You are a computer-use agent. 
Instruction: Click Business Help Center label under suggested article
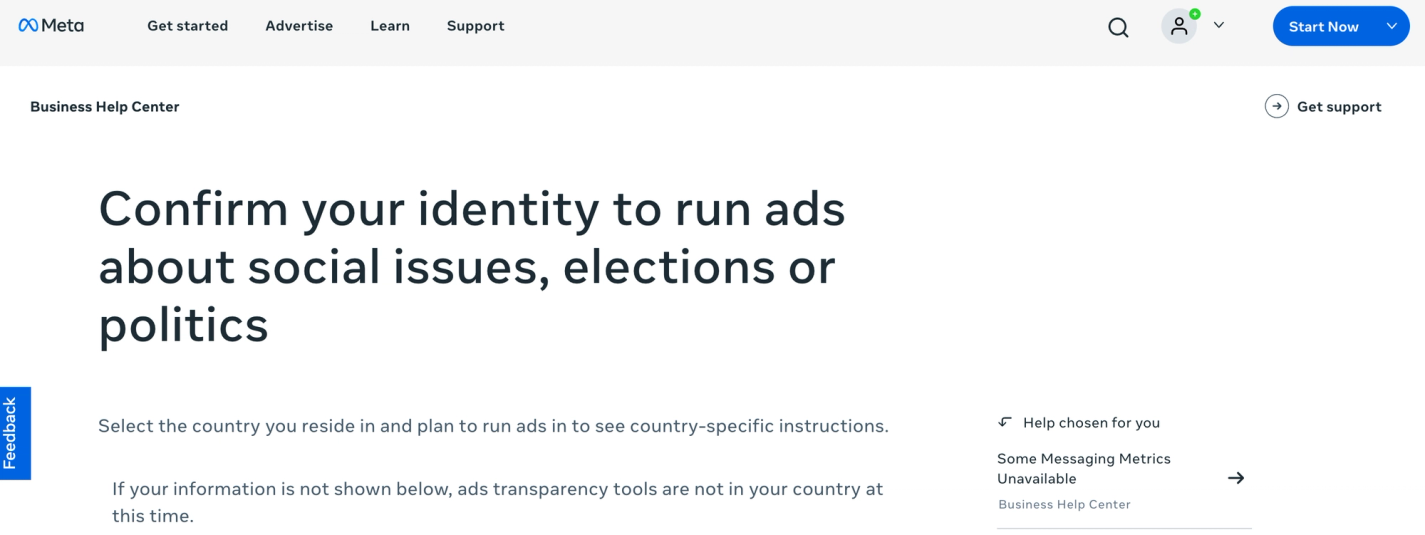coord(1064,505)
